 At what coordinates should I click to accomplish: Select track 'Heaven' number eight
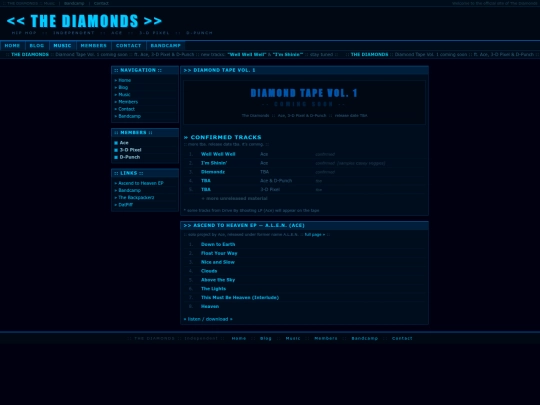[210, 307]
